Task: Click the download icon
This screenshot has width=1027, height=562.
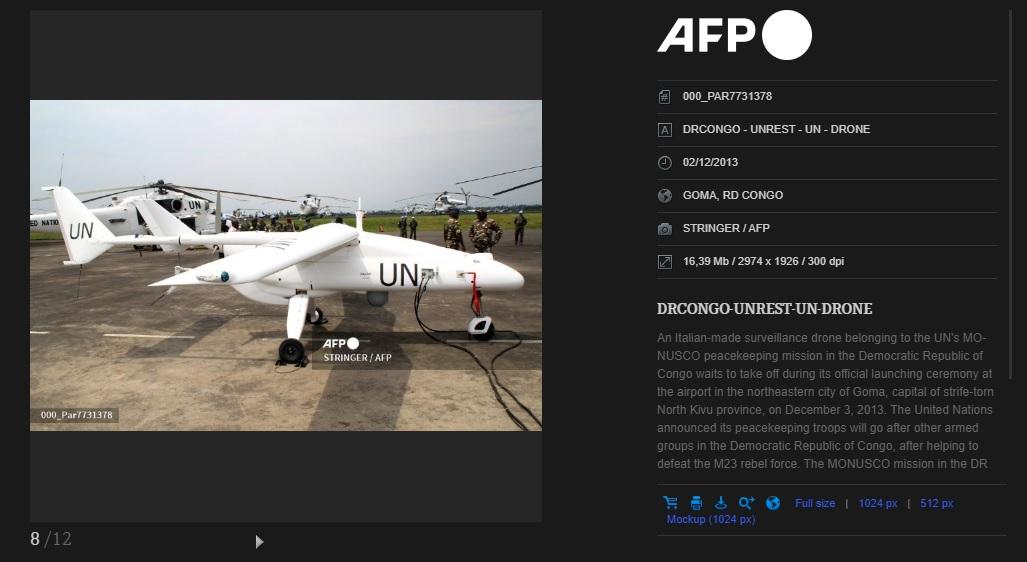Action: pyautogui.click(x=720, y=502)
